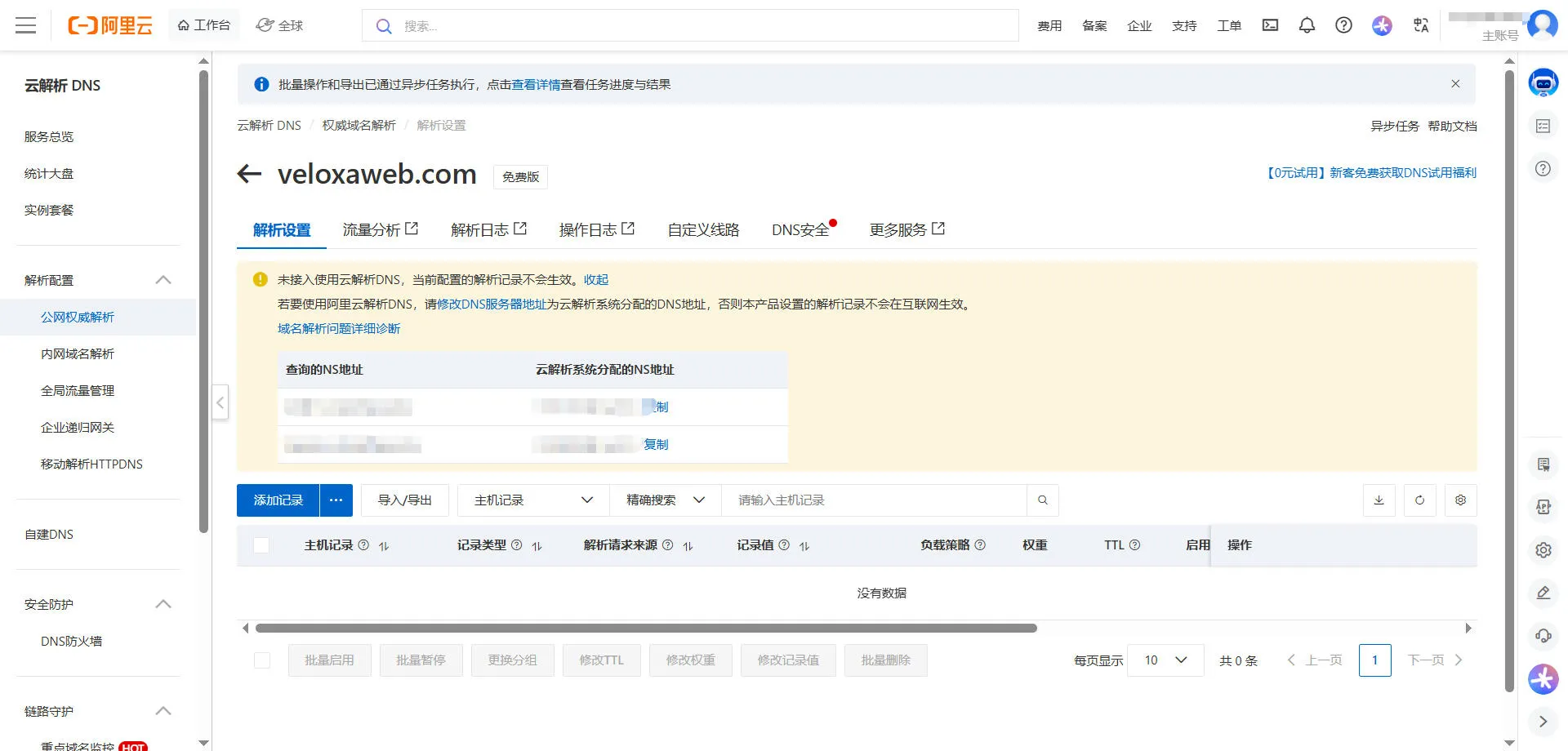This screenshot has width=1568, height=751.
Task: Change page size via the 10 dropdown
Action: point(1165,660)
